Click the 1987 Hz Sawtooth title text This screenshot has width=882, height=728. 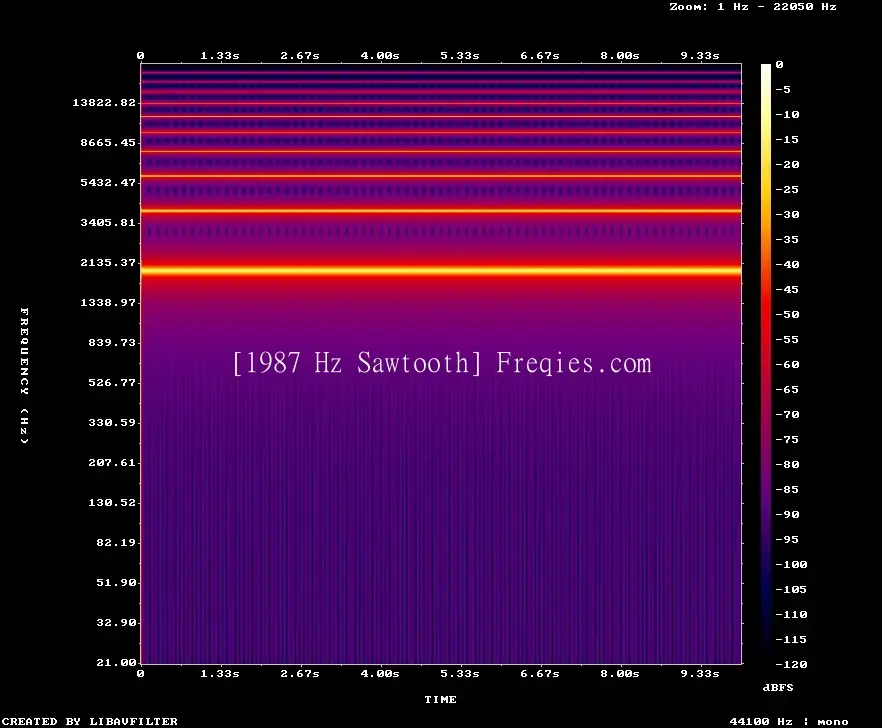(x=357, y=363)
